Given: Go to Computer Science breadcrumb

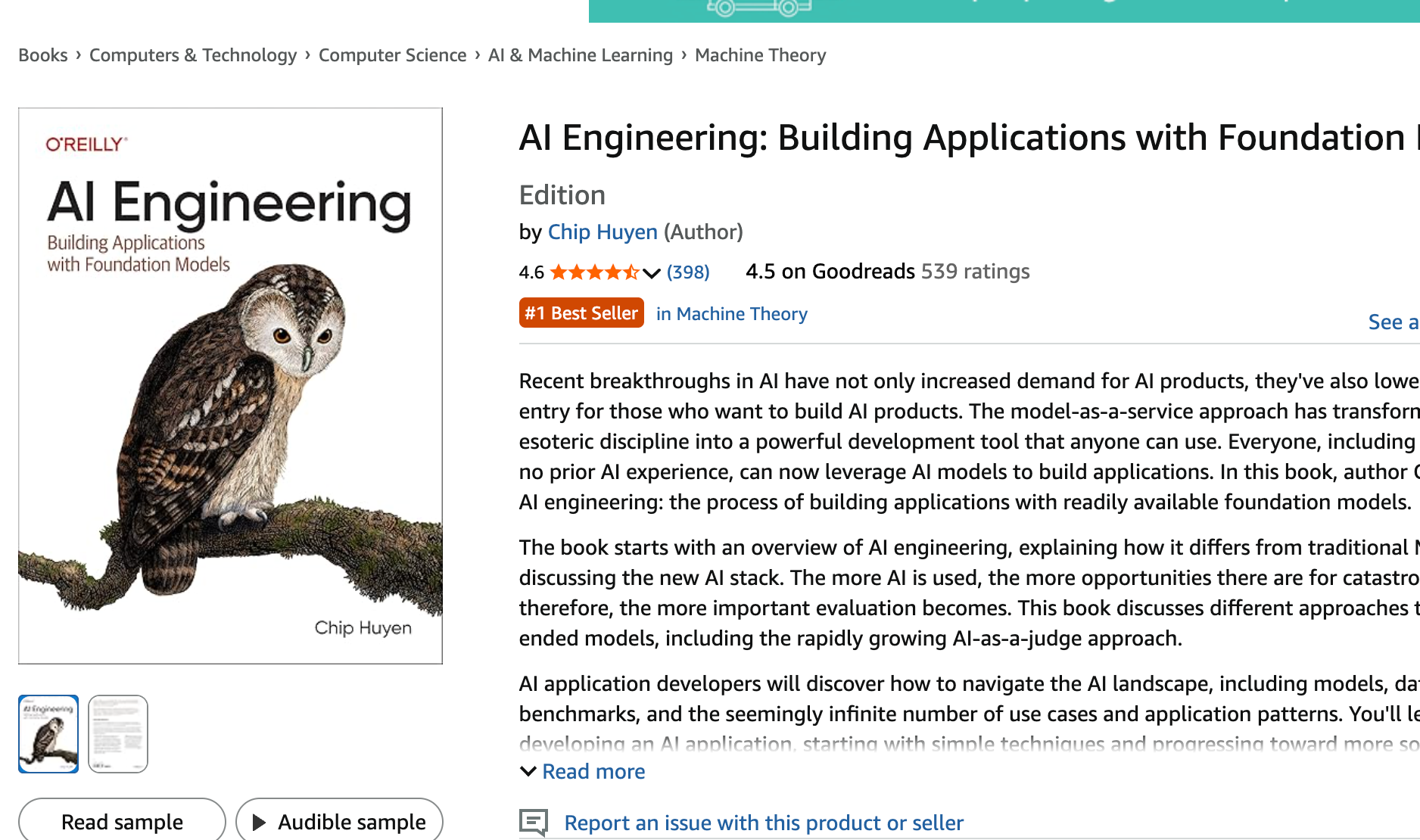Looking at the screenshot, I should point(392,55).
